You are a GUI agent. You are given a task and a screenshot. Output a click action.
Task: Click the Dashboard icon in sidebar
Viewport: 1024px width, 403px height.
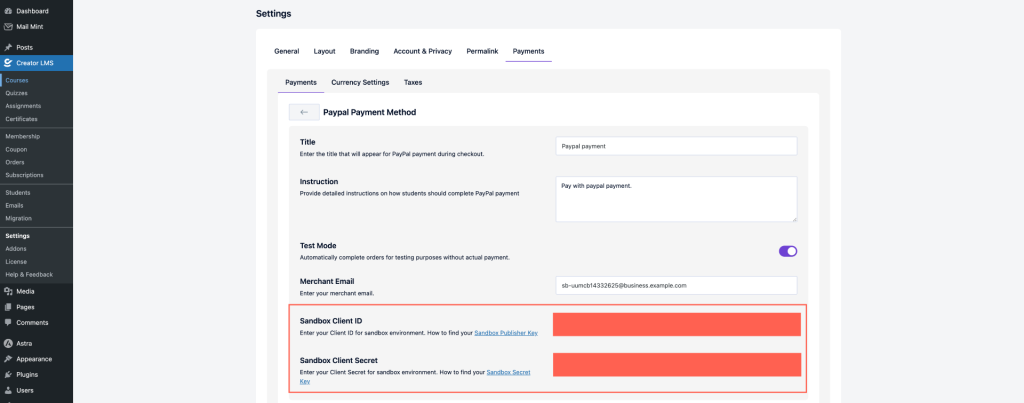pos(8,11)
